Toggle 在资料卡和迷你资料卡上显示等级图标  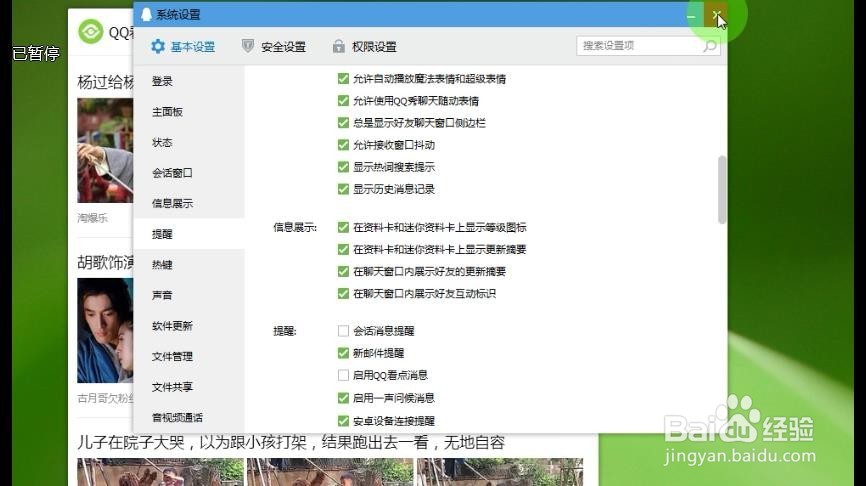pos(343,227)
